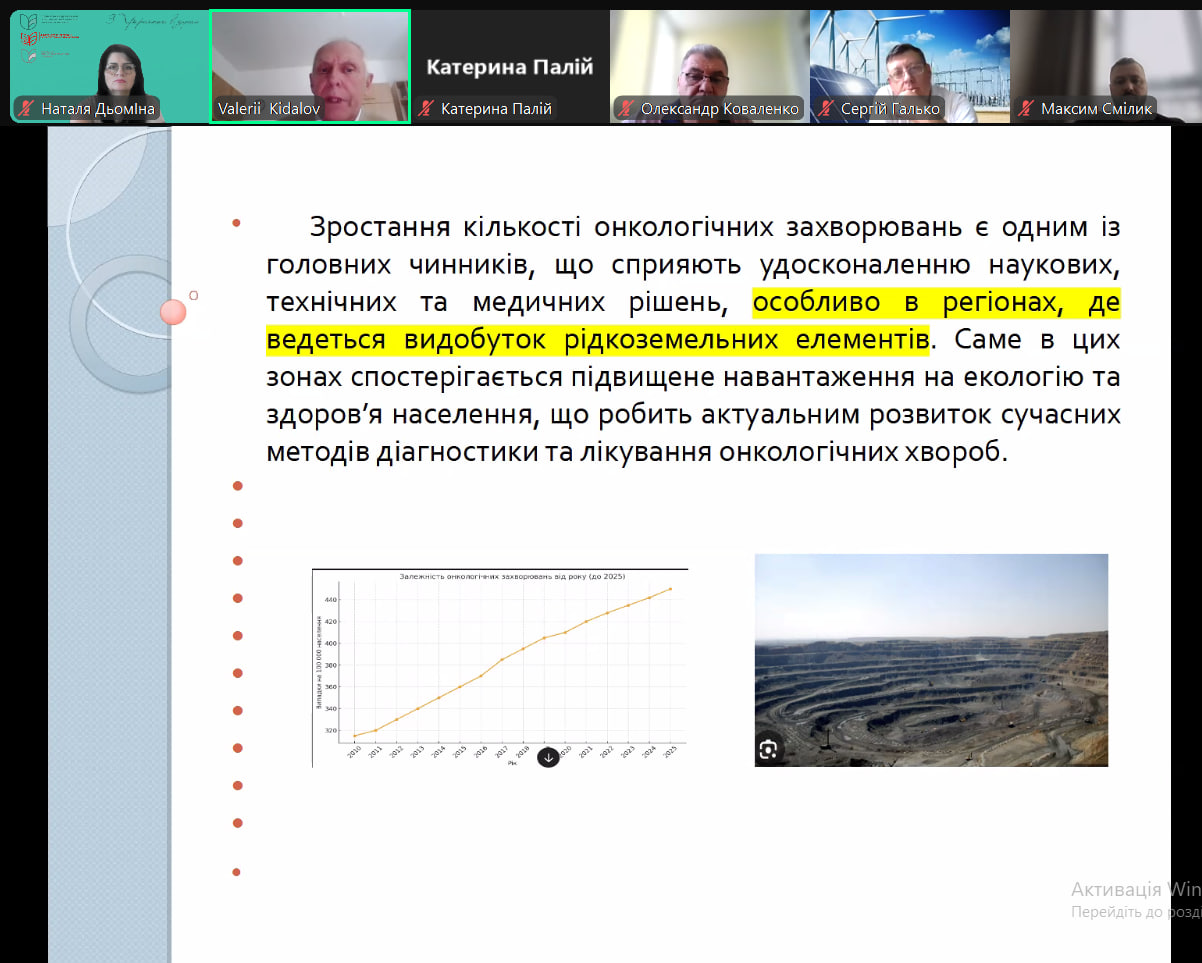Select Олександр Коваленко's video tile
This screenshot has height=963, width=1202.
[709, 66]
